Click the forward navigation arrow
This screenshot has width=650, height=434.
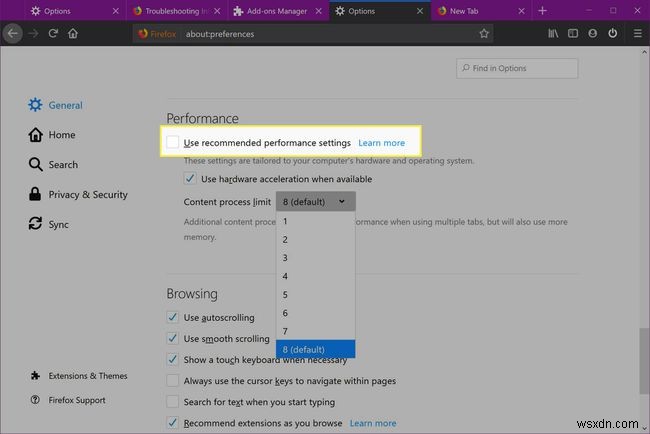pos(33,34)
